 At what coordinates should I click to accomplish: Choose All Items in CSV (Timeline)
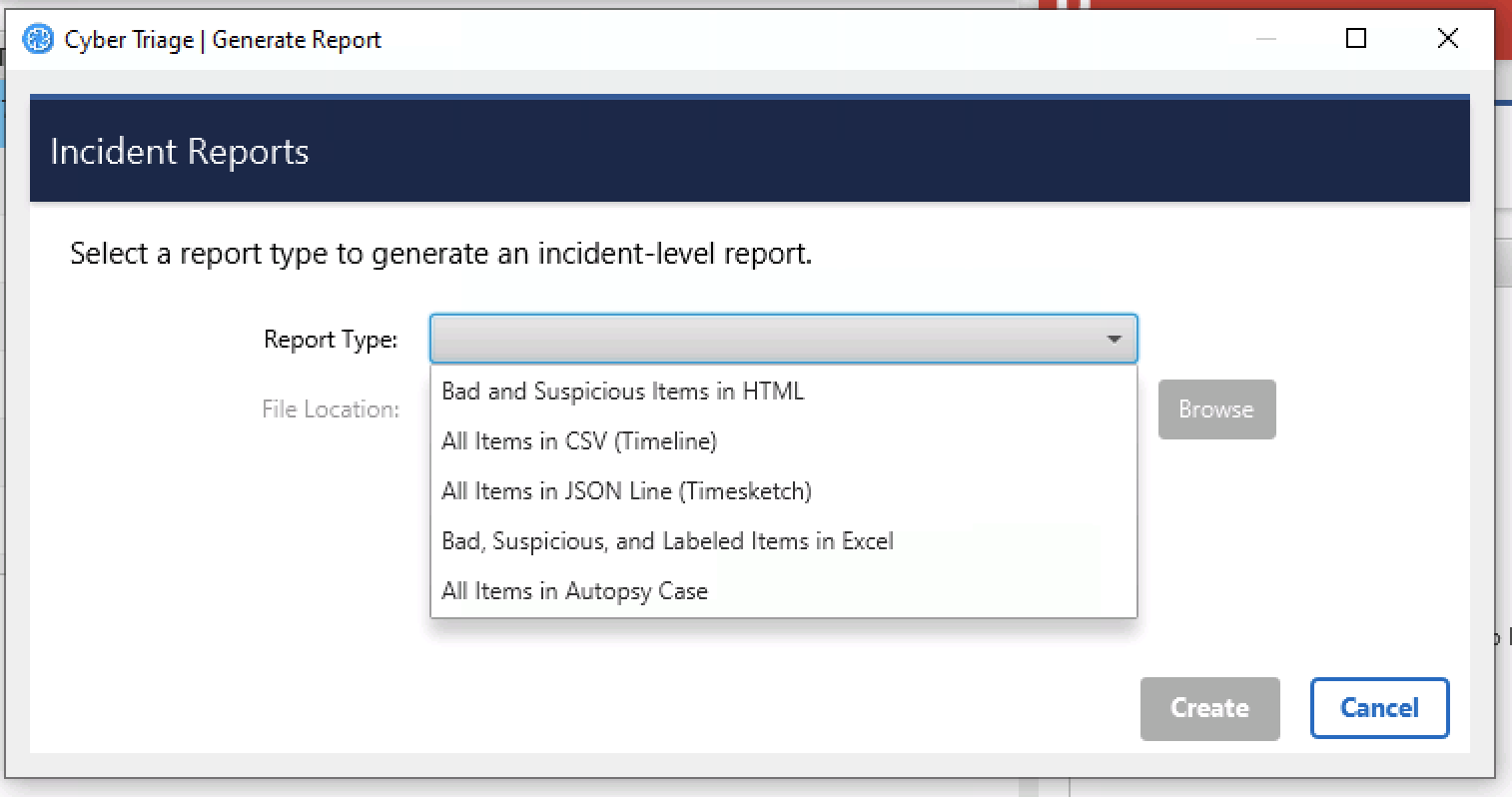point(579,440)
